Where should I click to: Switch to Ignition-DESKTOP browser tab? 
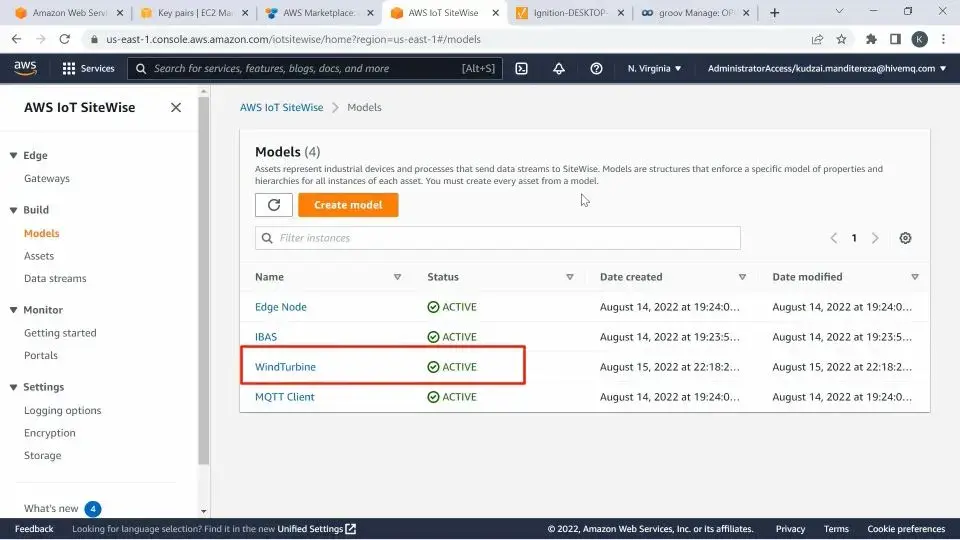click(569, 12)
